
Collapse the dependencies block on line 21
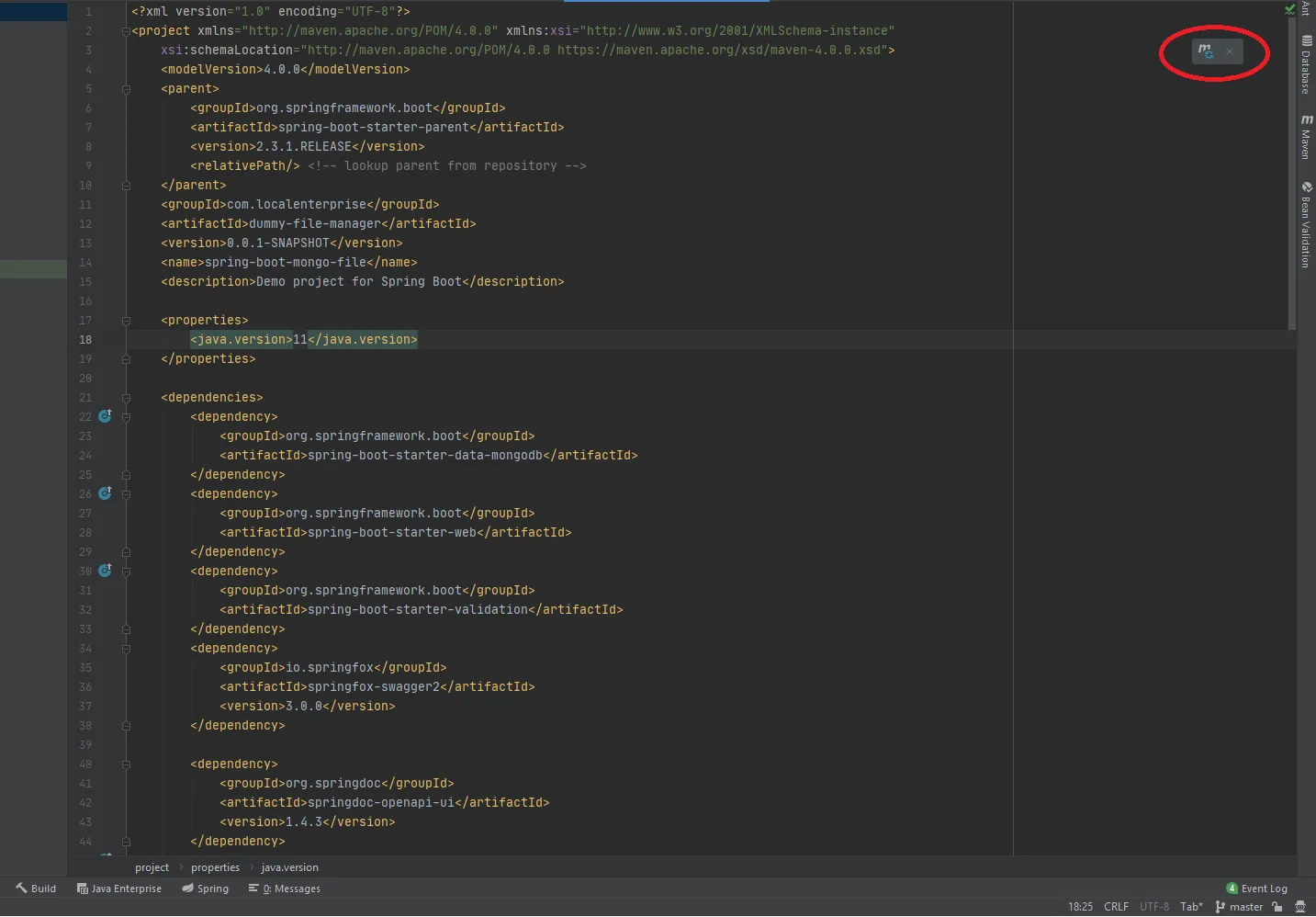[126, 398]
